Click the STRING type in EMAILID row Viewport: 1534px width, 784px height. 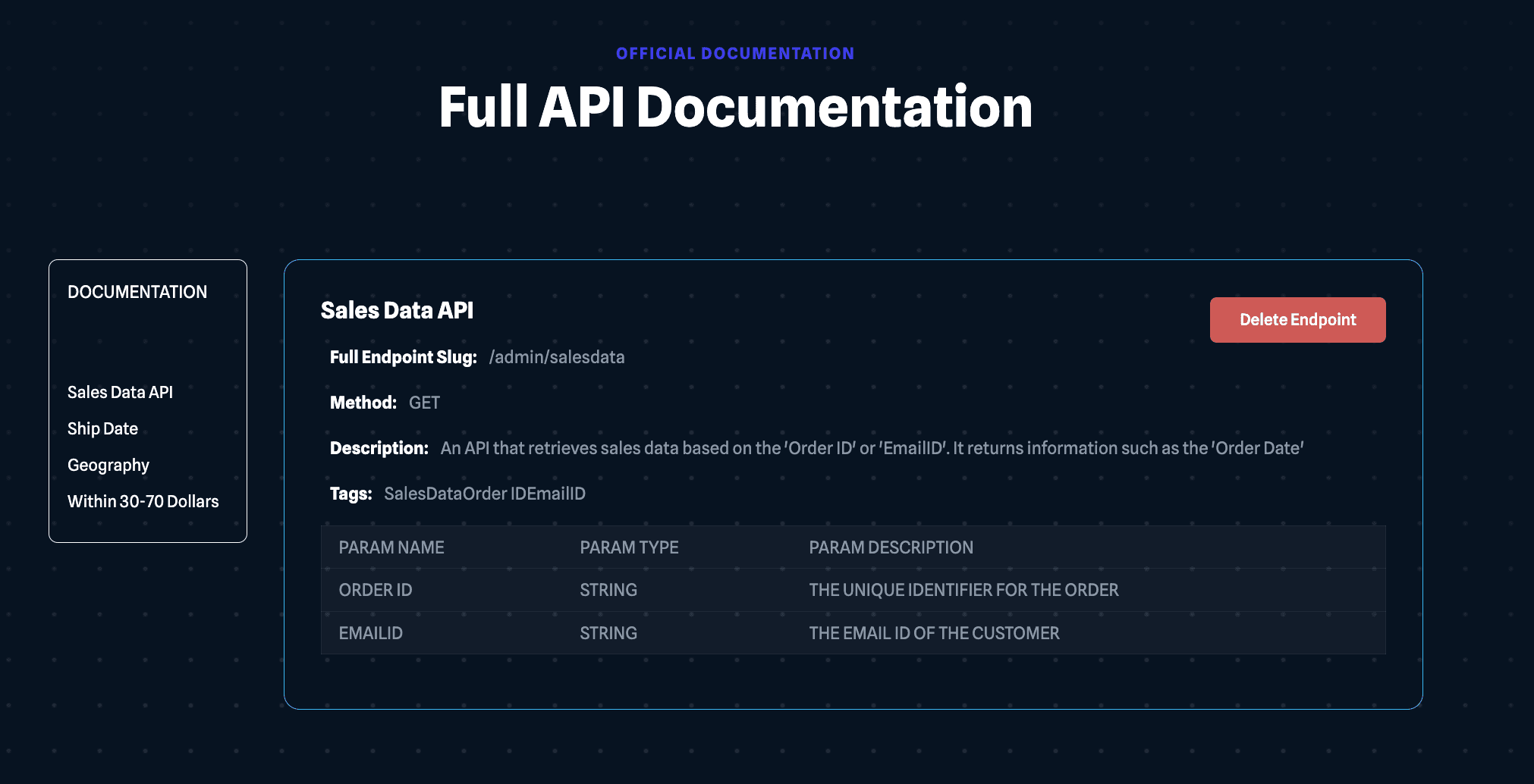pyautogui.click(x=608, y=633)
